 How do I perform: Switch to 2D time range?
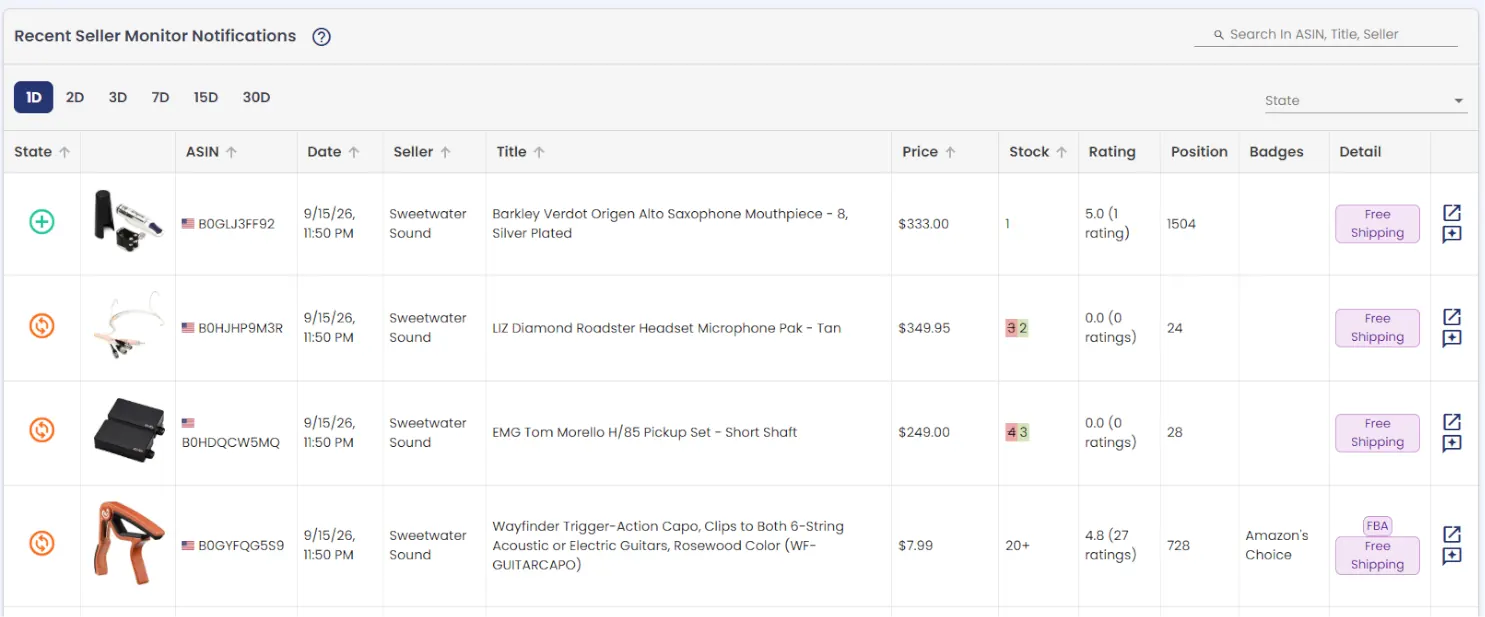click(x=75, y=97)
